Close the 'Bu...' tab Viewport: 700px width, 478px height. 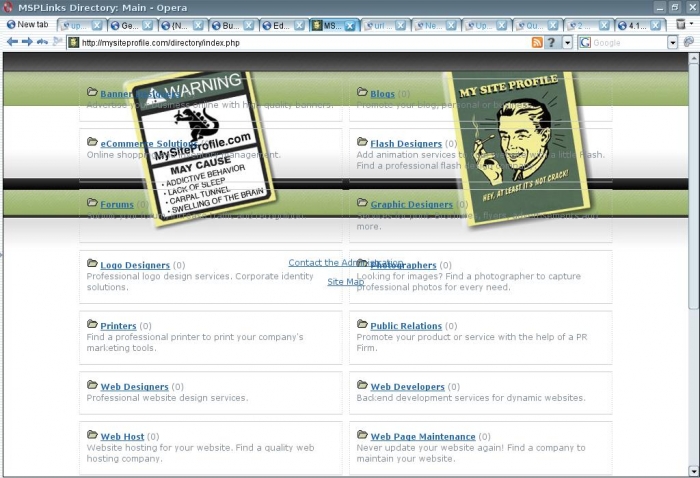[251, 25]
